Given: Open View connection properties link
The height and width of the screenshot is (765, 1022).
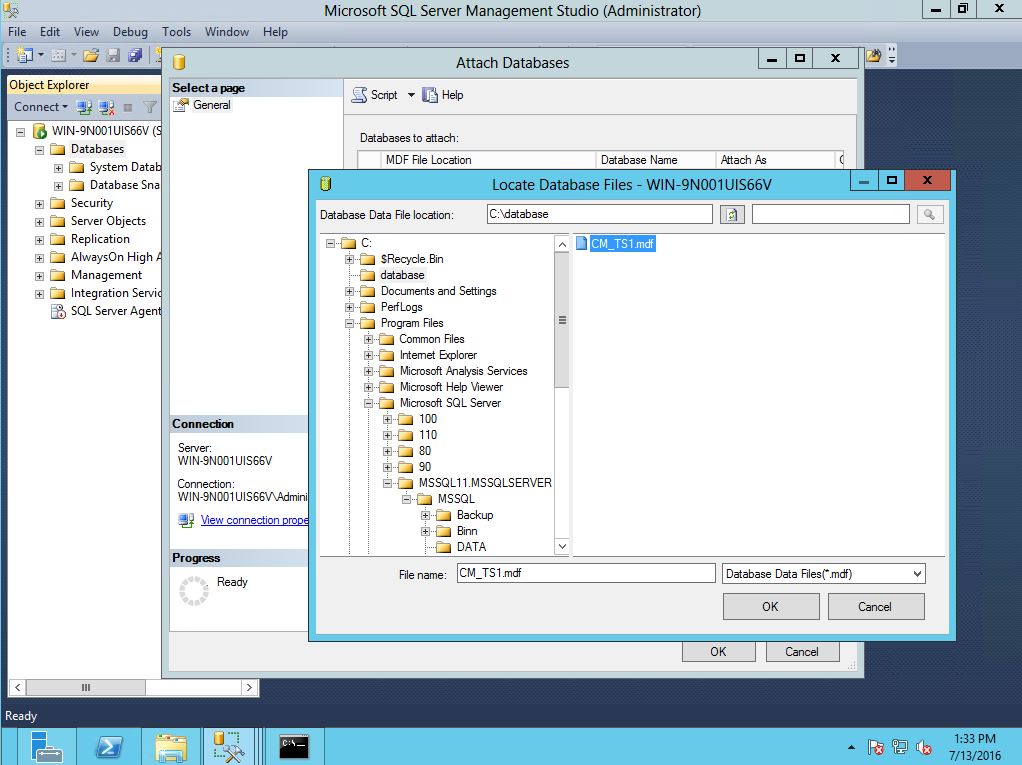Looking at the screenshot, I should 254,520.
